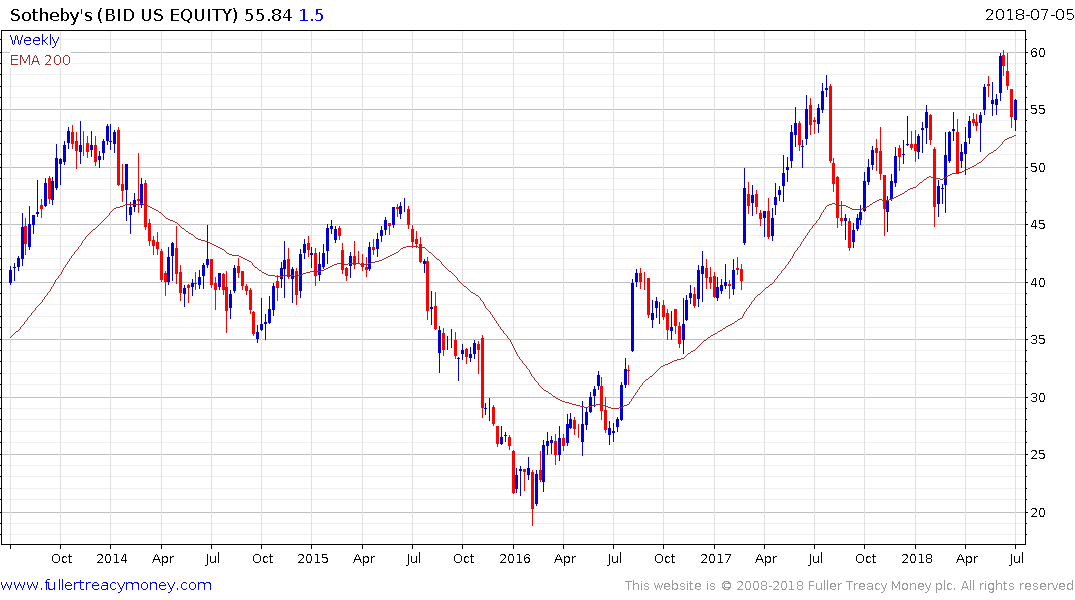Image resolution: width=1075 pixels, height=600 pixels.
Task: Select the Weekly interval label
Action: click(34, 40)
